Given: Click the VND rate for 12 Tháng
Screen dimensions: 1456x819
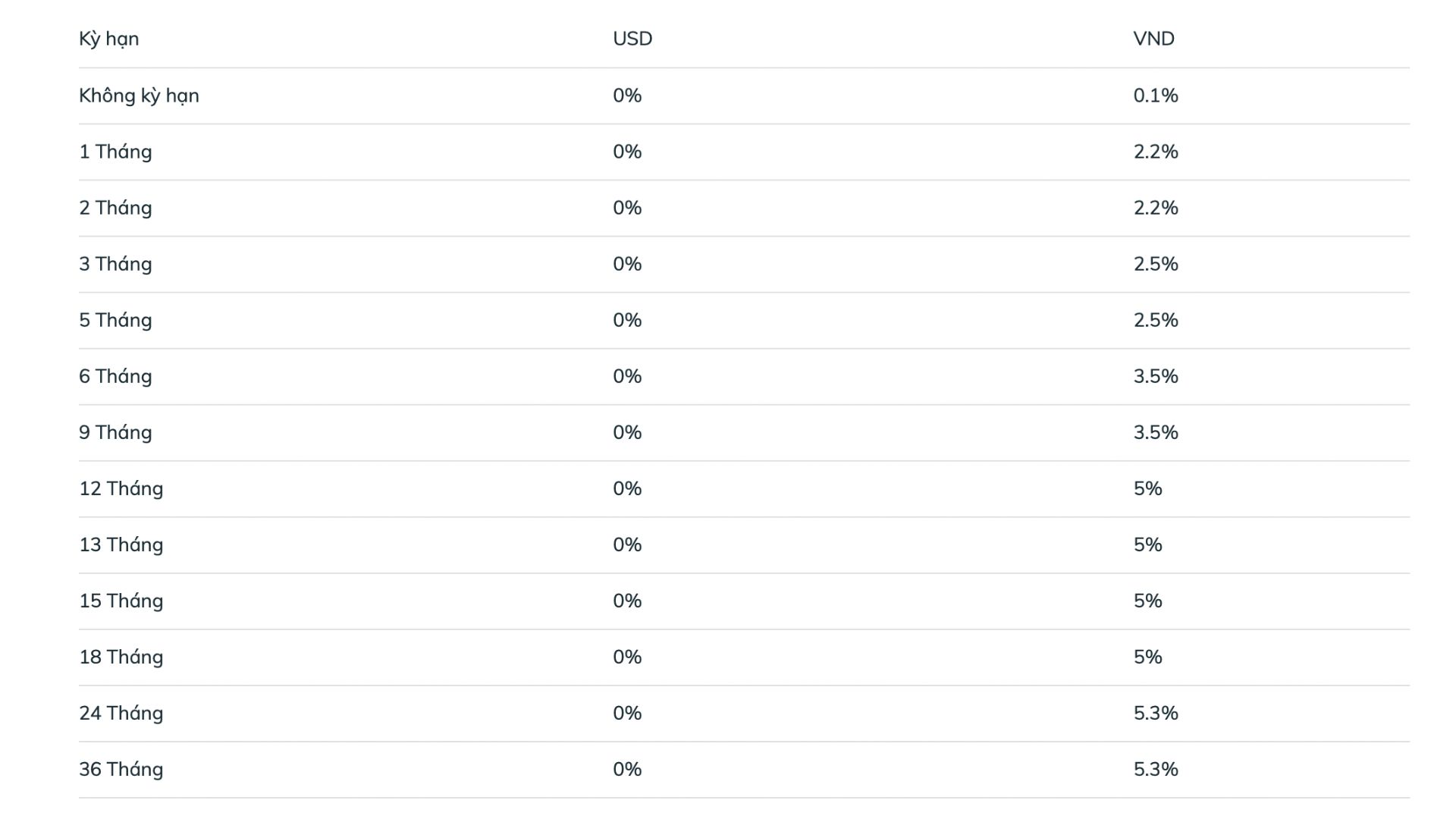Looking at the screenshot, I should (1147, 488).
